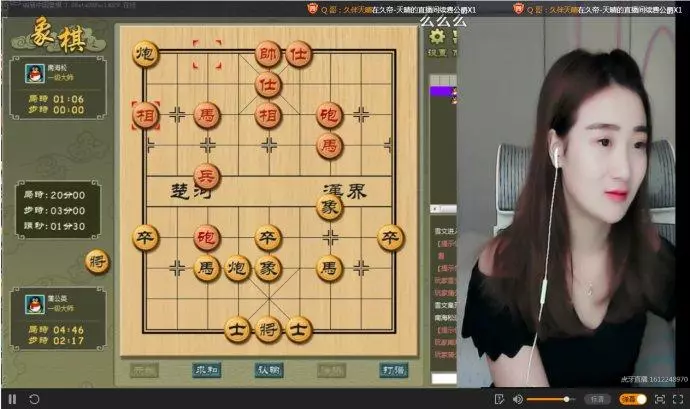Click the 认输 resign button

(269, 370)
